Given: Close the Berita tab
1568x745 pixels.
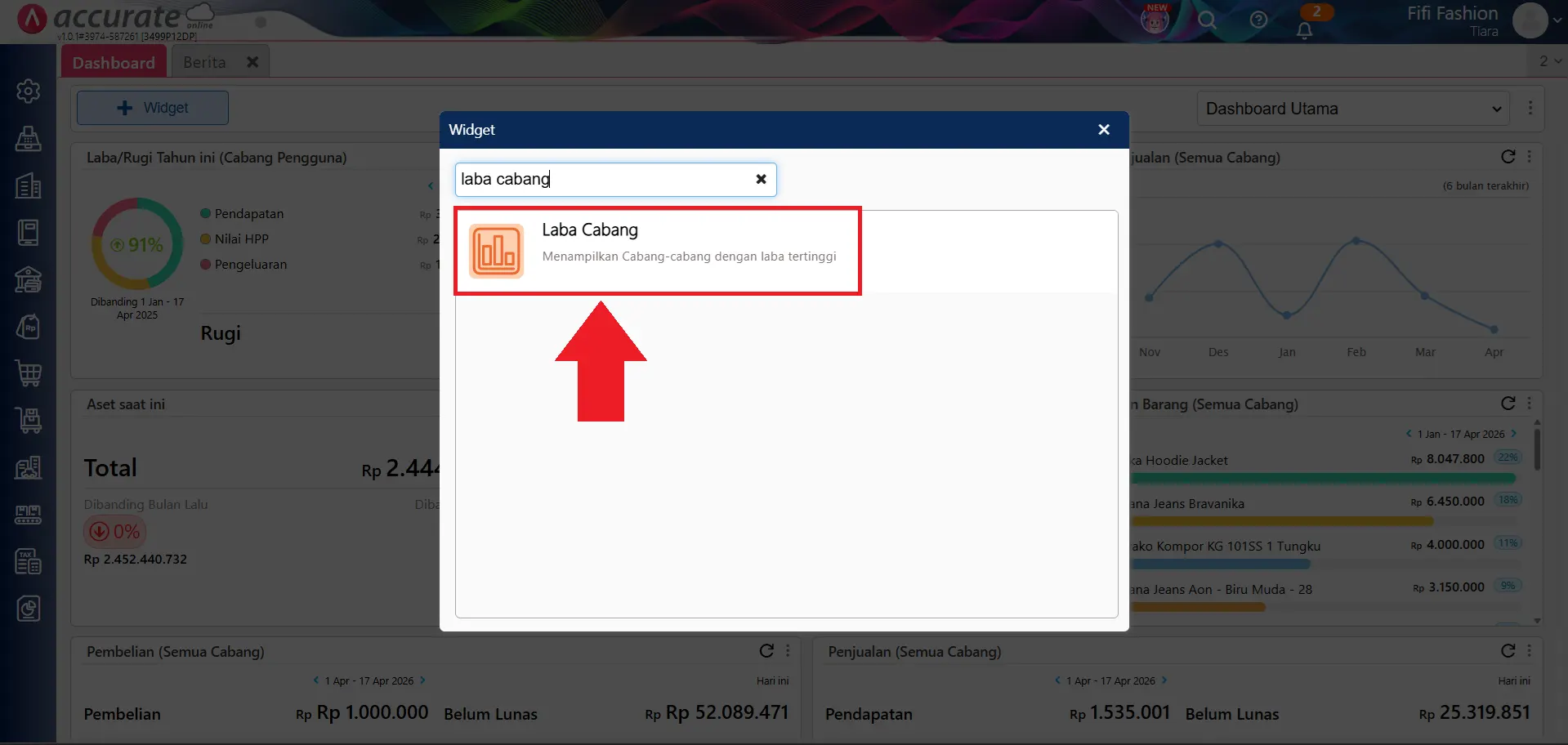Looking at the screenshot, I should (252, 62).
